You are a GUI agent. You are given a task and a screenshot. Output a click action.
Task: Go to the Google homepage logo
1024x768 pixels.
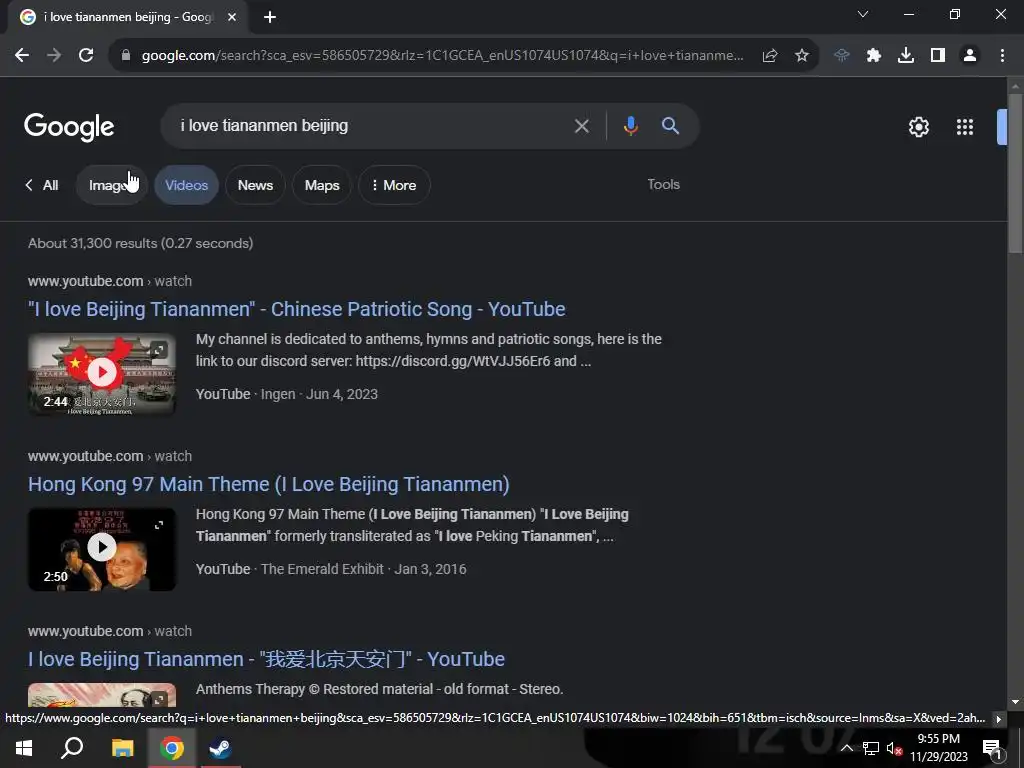click(x=69, y=127)
